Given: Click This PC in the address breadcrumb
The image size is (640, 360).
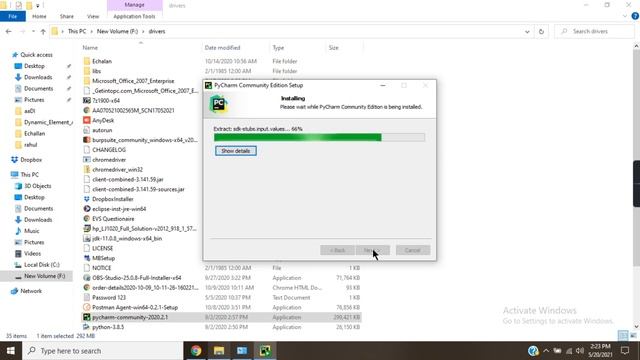Looking at the screenshot, I should (77, 31).
